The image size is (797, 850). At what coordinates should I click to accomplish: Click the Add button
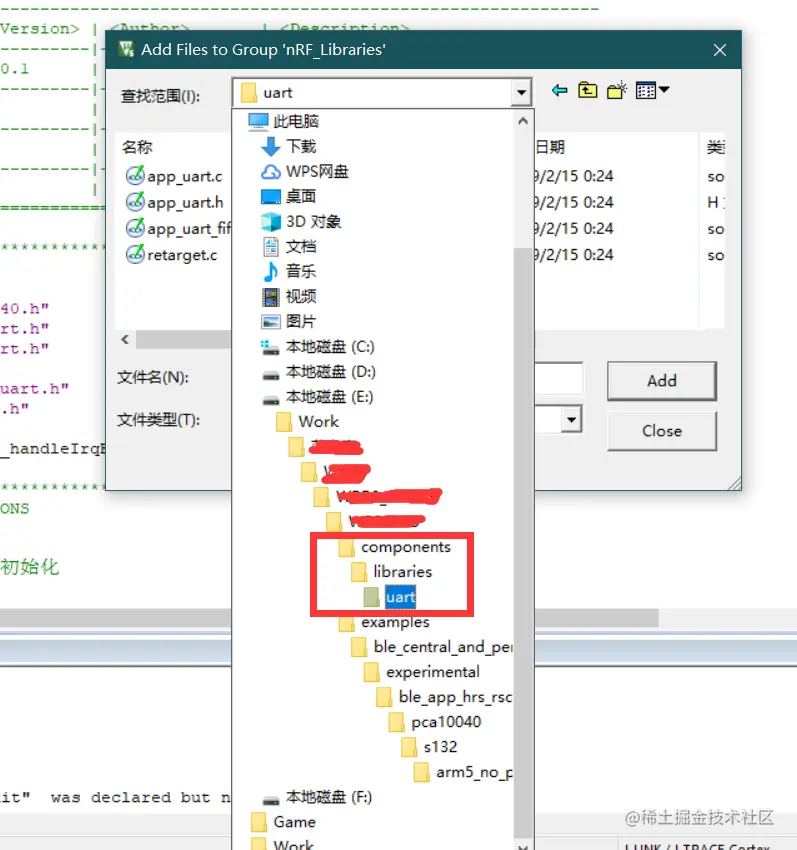point(661,381)
